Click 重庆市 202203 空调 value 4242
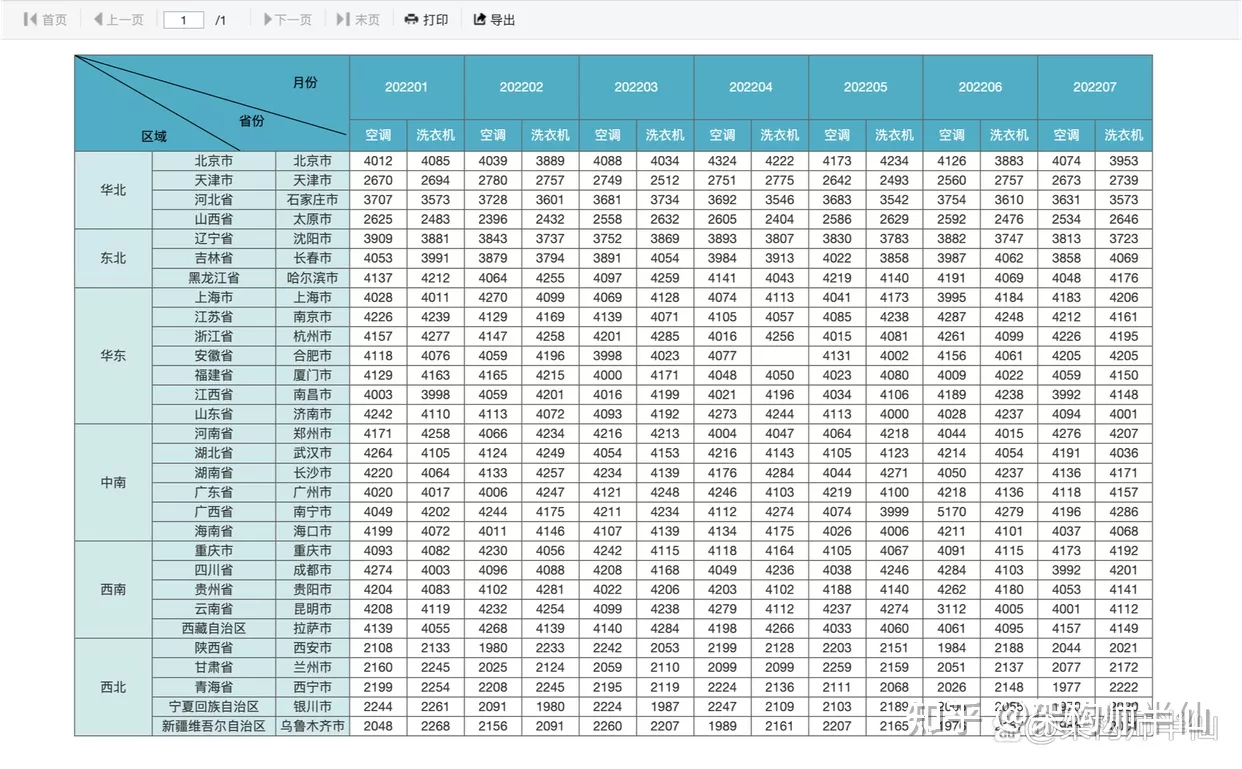 point(608,551)
